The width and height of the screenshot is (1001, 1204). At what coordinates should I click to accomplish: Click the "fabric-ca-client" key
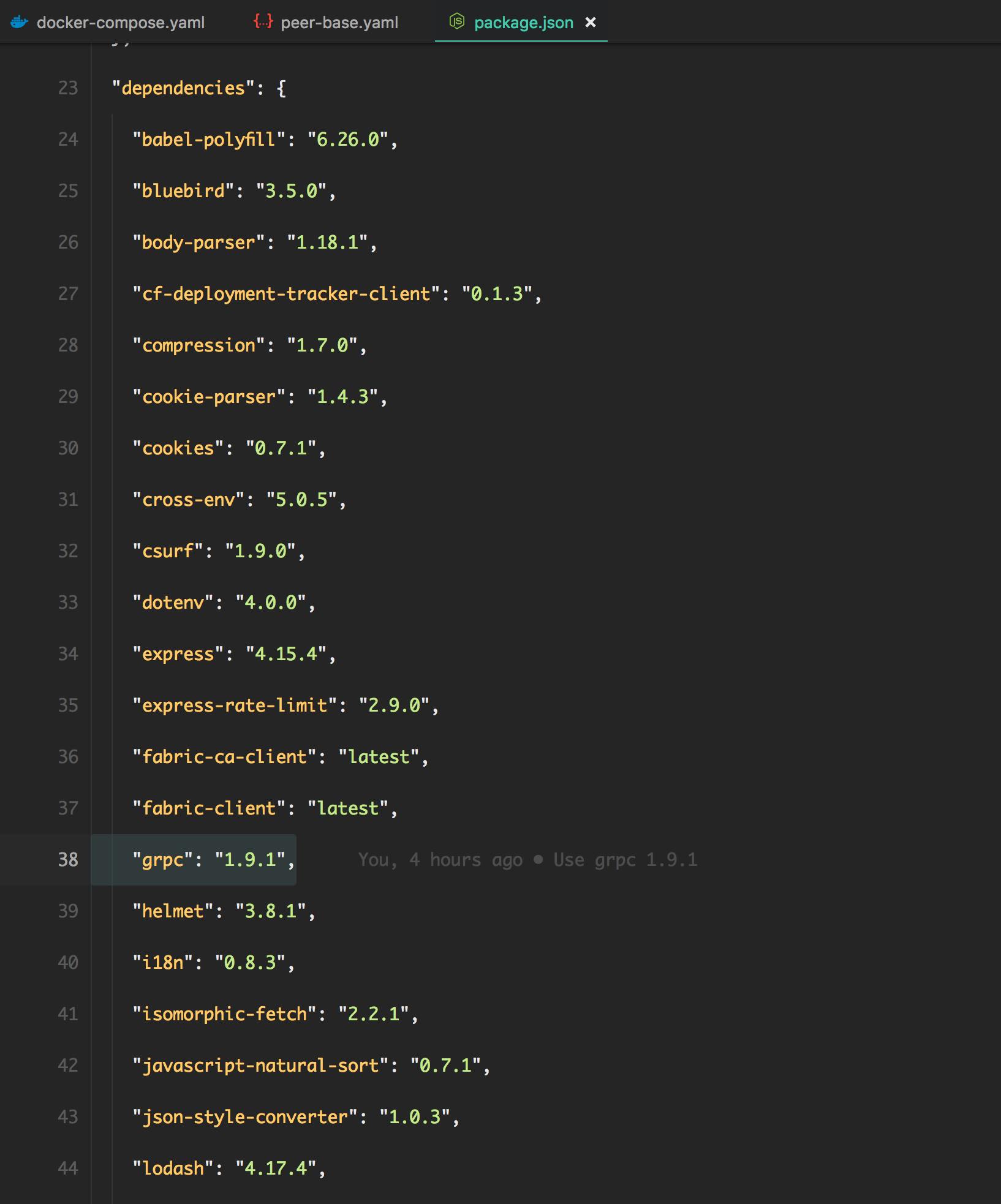tap(224, 757)
